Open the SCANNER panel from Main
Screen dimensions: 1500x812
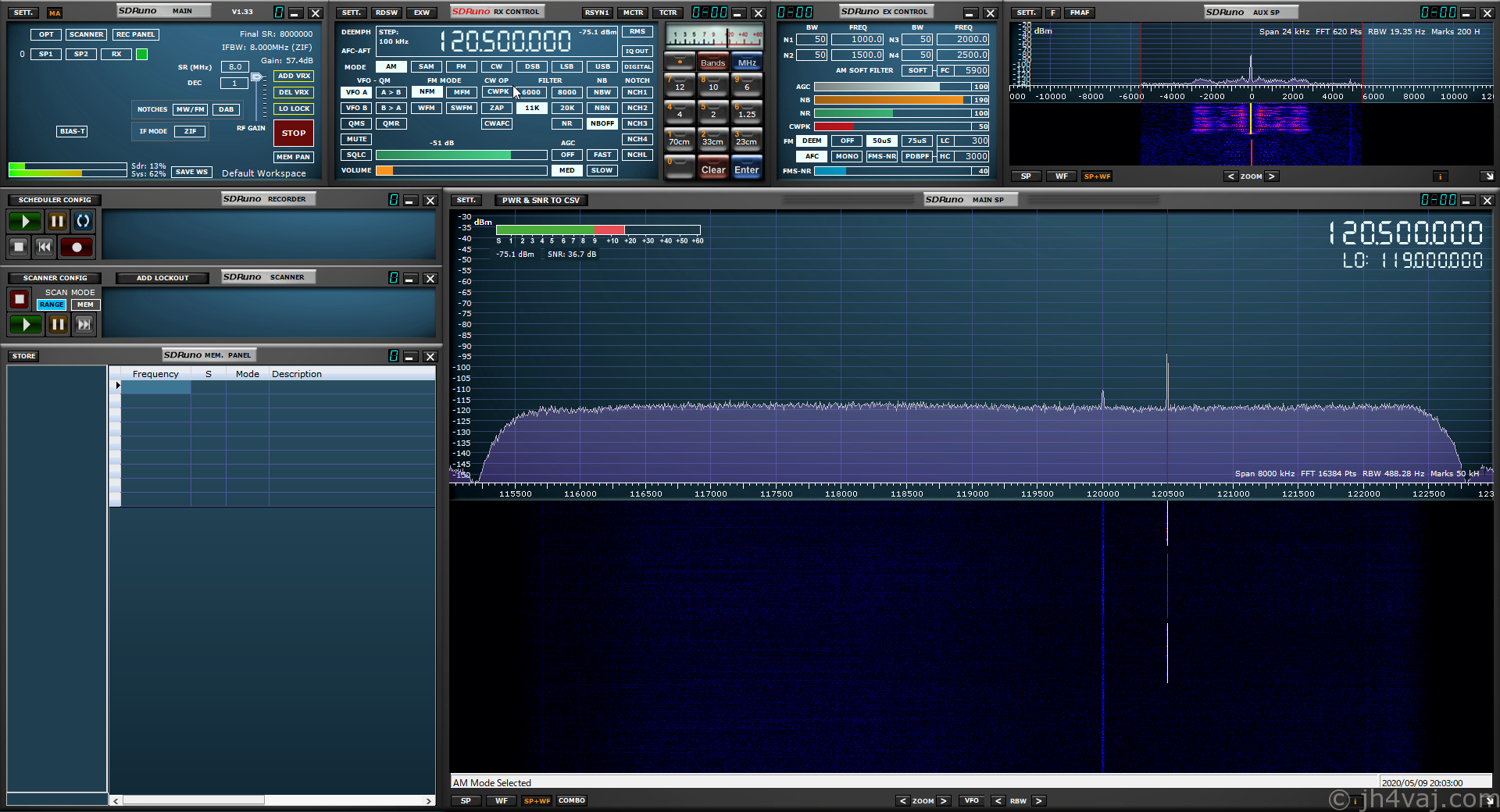86,34
